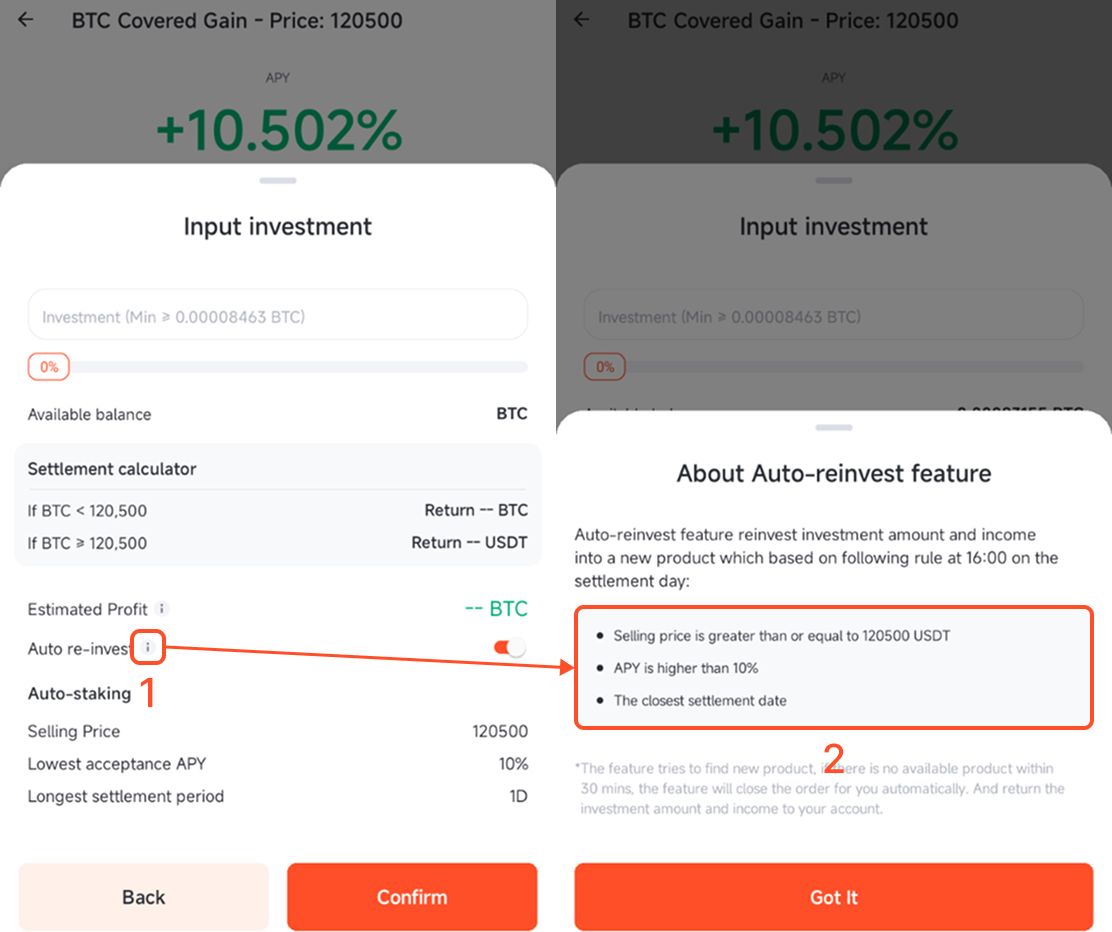This screenshot has width=1112, height=932.
Task: Tap back arrow above the About Auto-reinvest sheet
Action: (582, 20)
